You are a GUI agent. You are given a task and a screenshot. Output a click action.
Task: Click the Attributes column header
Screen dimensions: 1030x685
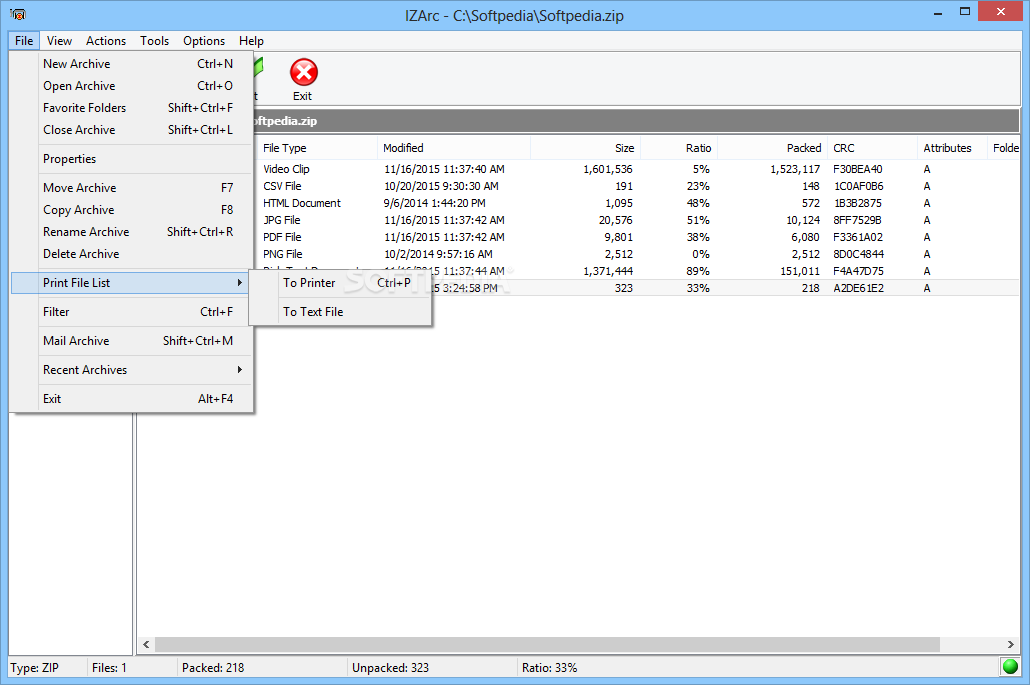click(952, 148)
